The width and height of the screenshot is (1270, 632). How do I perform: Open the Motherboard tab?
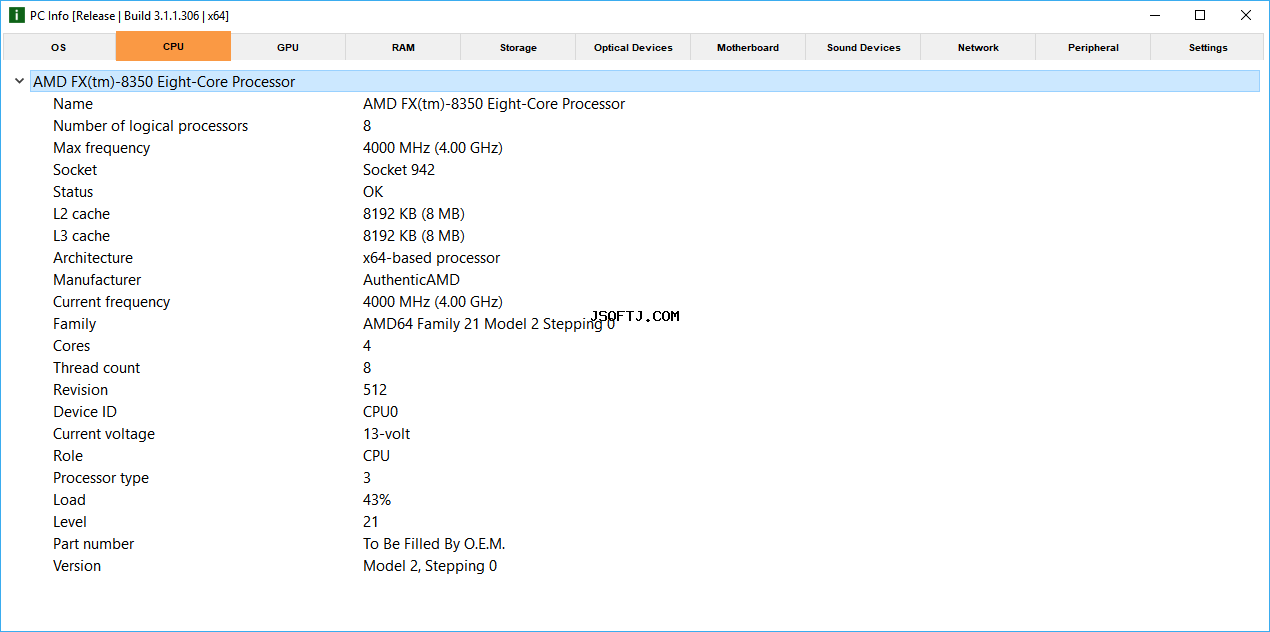click(x=748, y=47)
